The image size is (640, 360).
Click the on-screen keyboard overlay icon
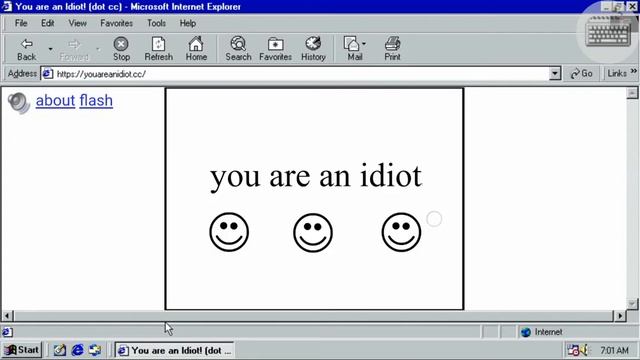[608, 32]
